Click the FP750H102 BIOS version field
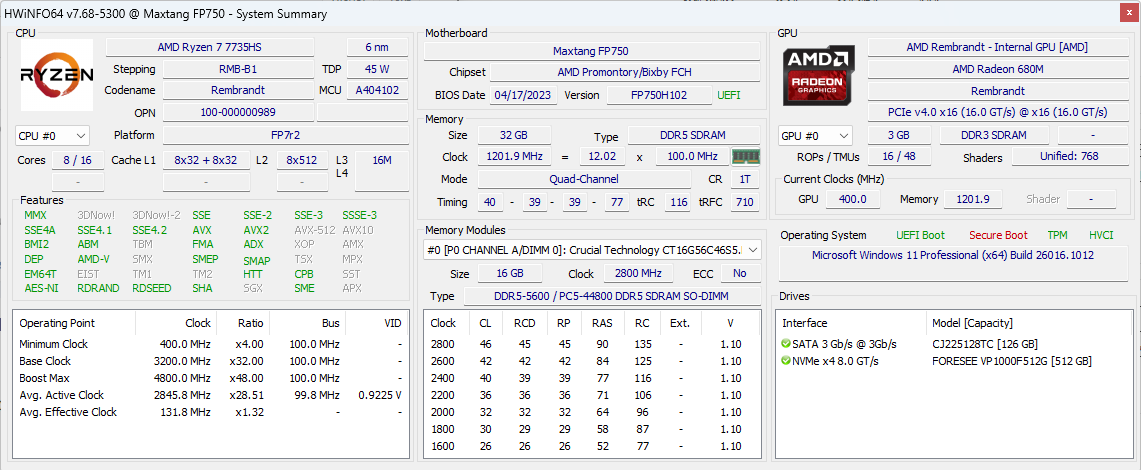 tap(659, 95)
